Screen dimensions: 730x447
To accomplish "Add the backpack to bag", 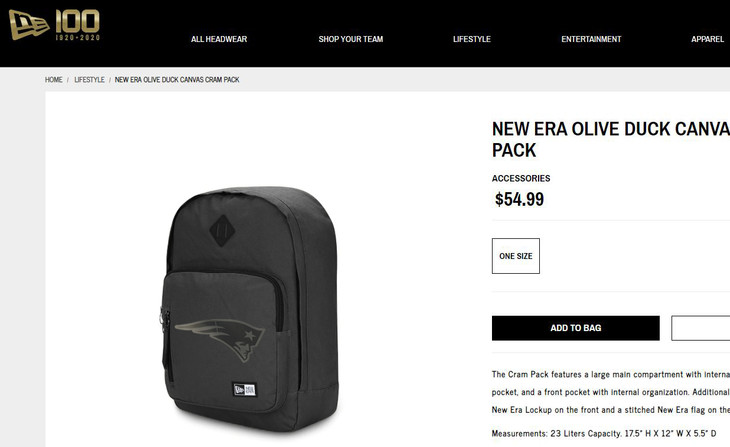I will (x=575, y=328).
